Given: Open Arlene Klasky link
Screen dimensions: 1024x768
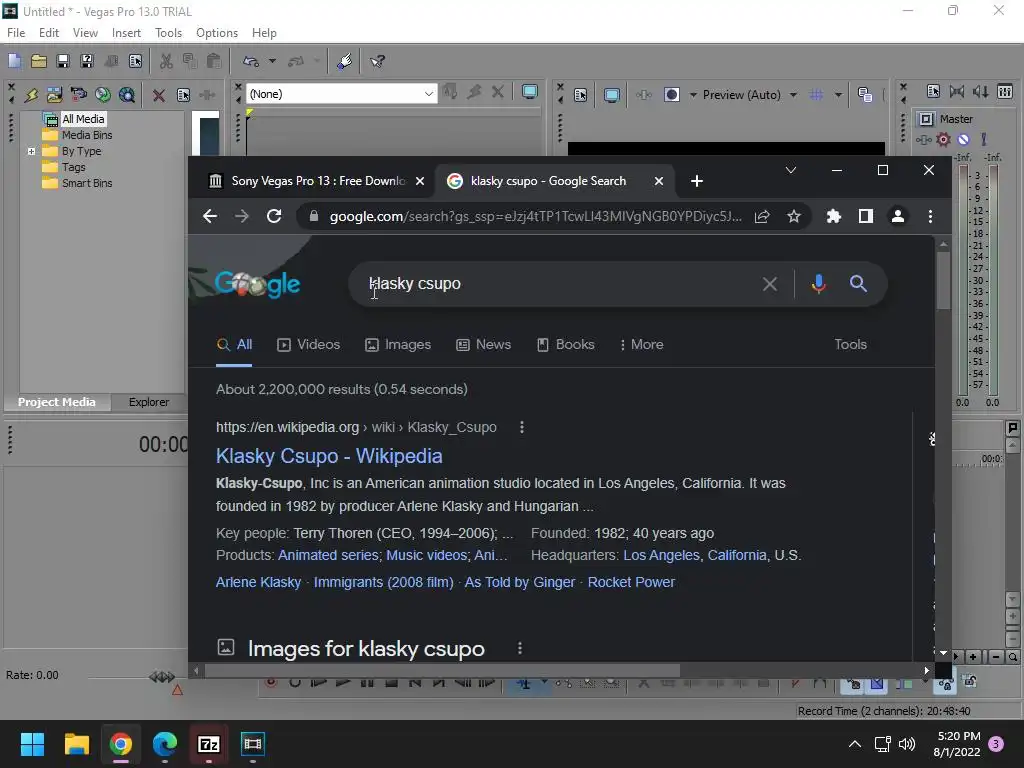Looking at the screenshot, I should [x=259, y=582].
